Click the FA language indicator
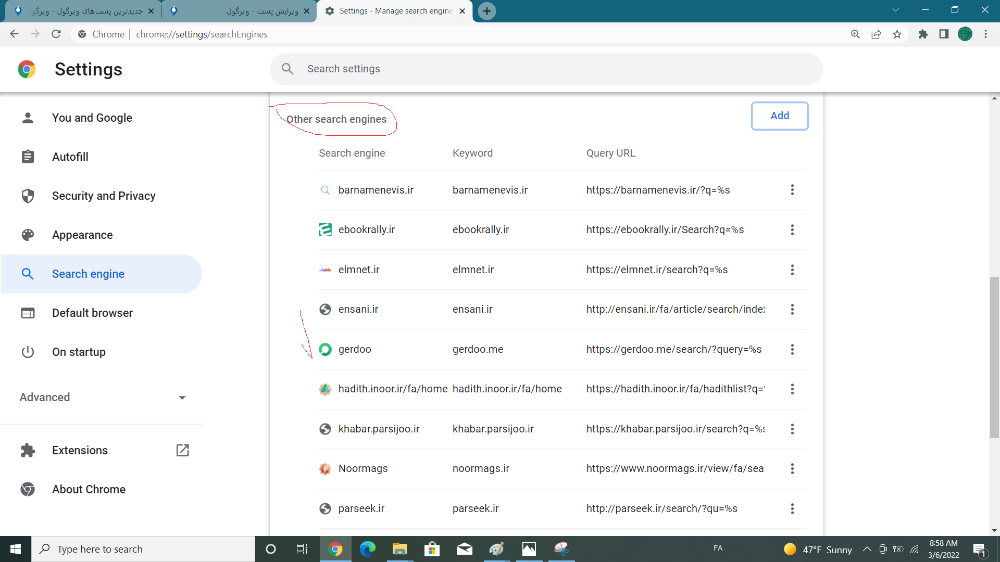This screenshot has height=562, width=1000. [x=717, y=548]
